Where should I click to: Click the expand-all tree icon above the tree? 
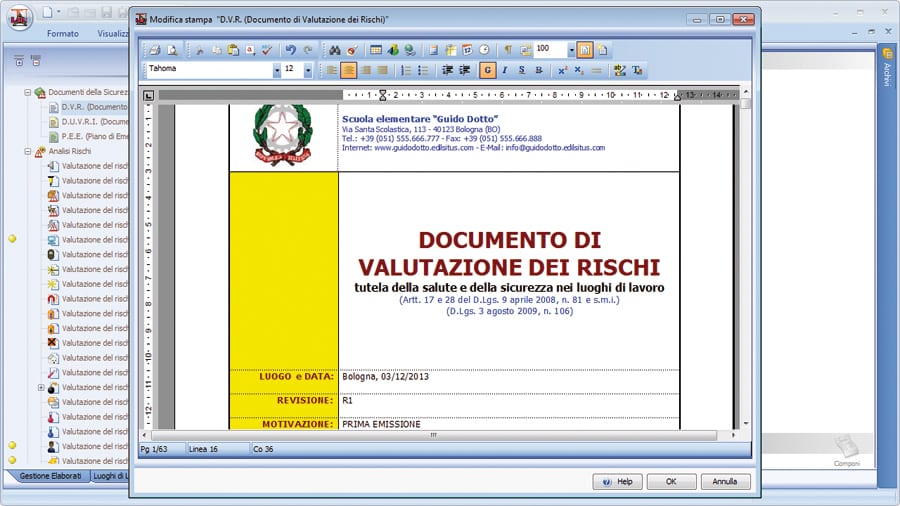click(19, 60)
